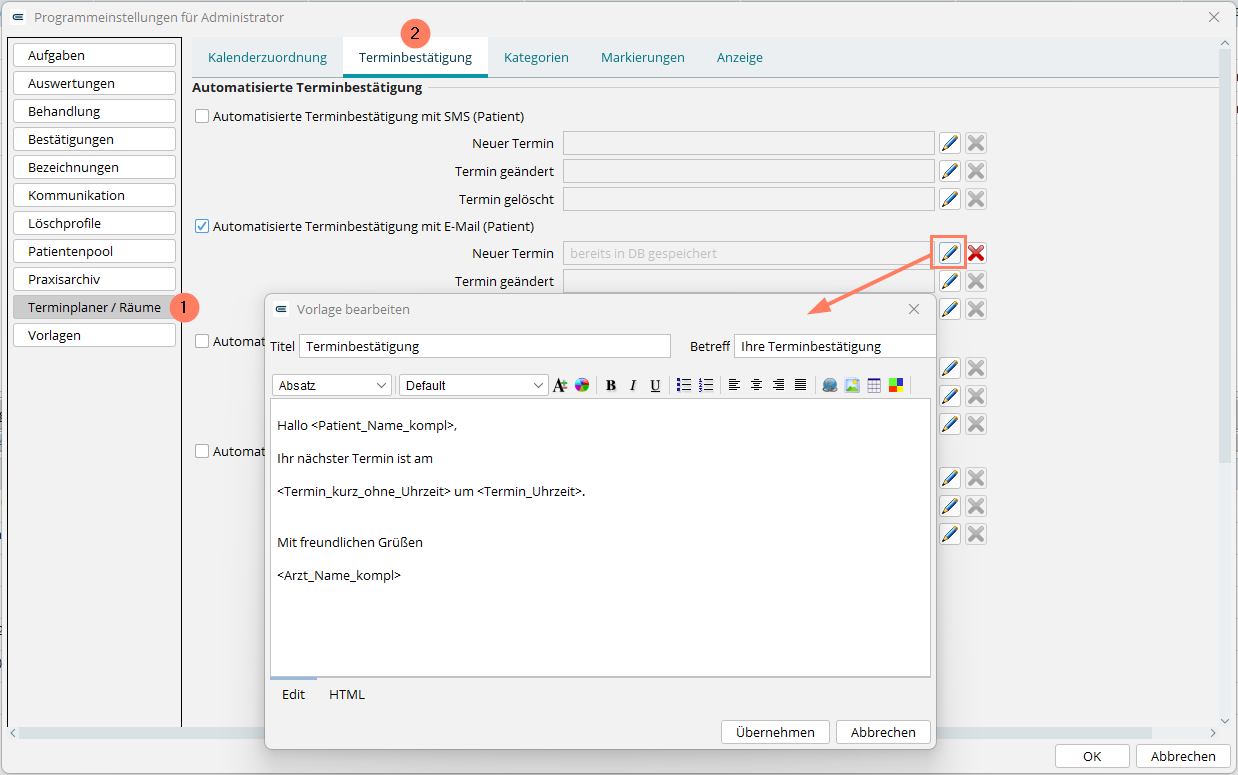This screenshot has width=1238, height=775.
Task: Click Abbrechen in the Programmeinstellungen window
Action: (1183, 756)
